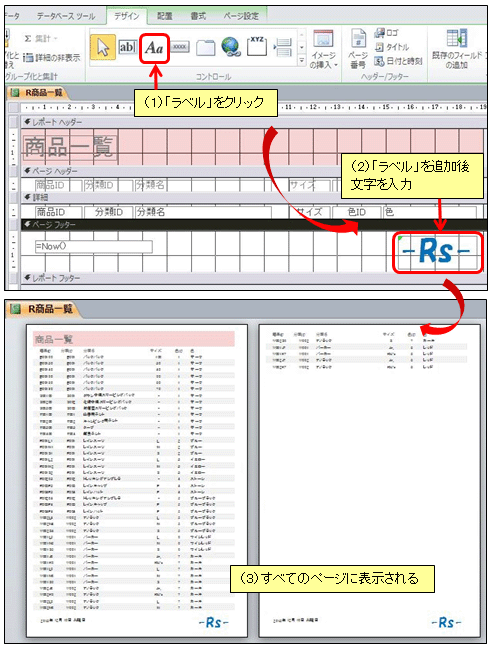Viewport: 494px width, 650px height.
Task: Select the =Now() text box in footer
Action: point(93,247)
